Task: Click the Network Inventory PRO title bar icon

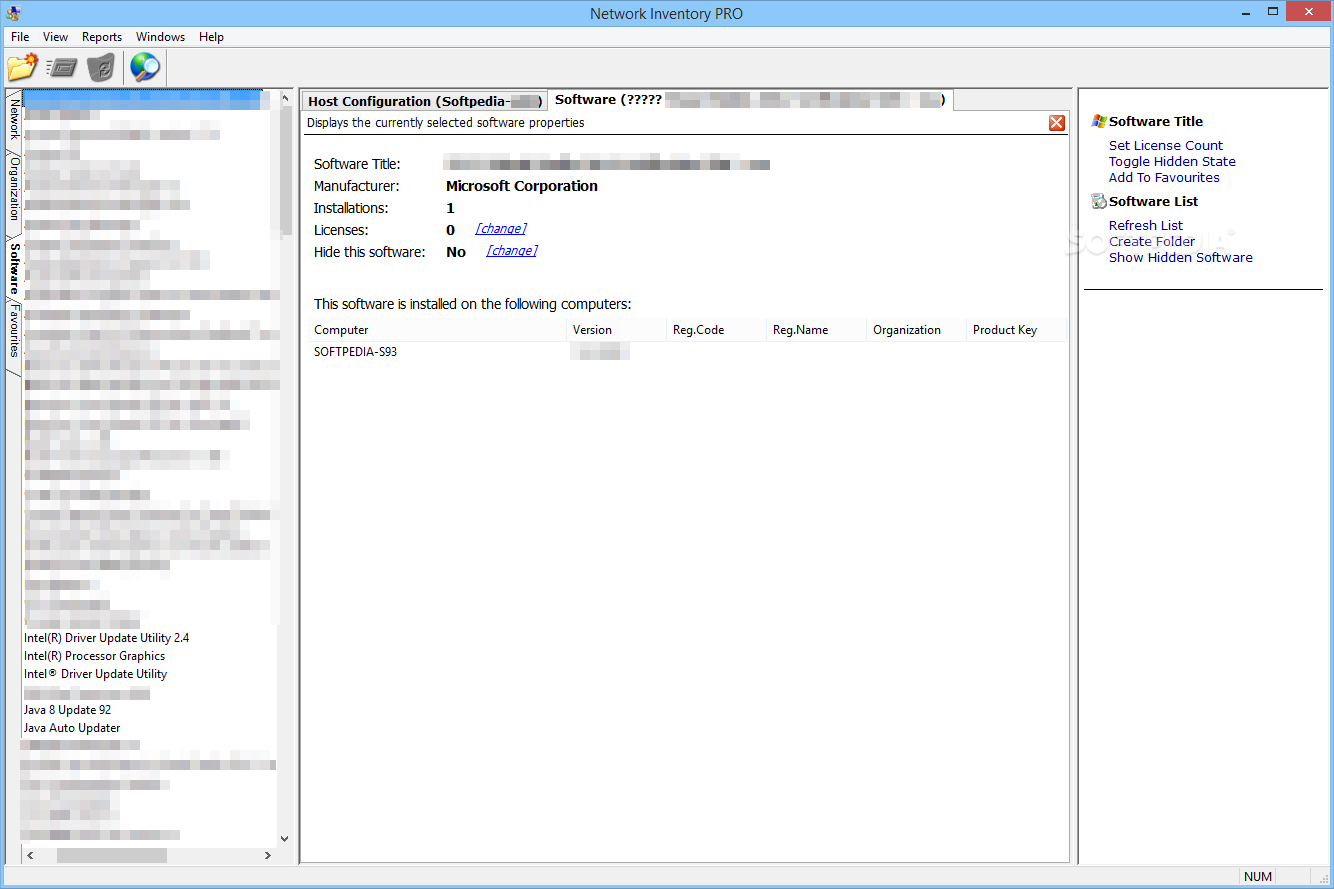Action: [14, 13]
